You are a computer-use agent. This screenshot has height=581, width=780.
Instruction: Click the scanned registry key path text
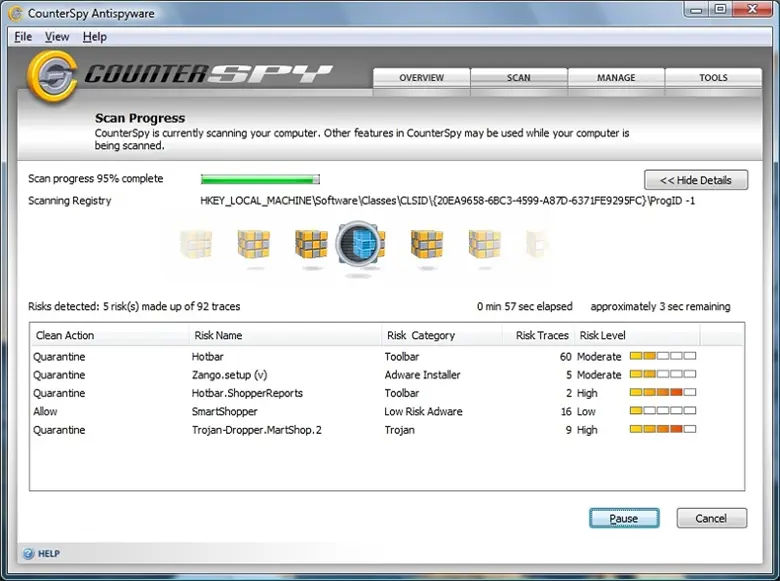[x=448, y=200]
